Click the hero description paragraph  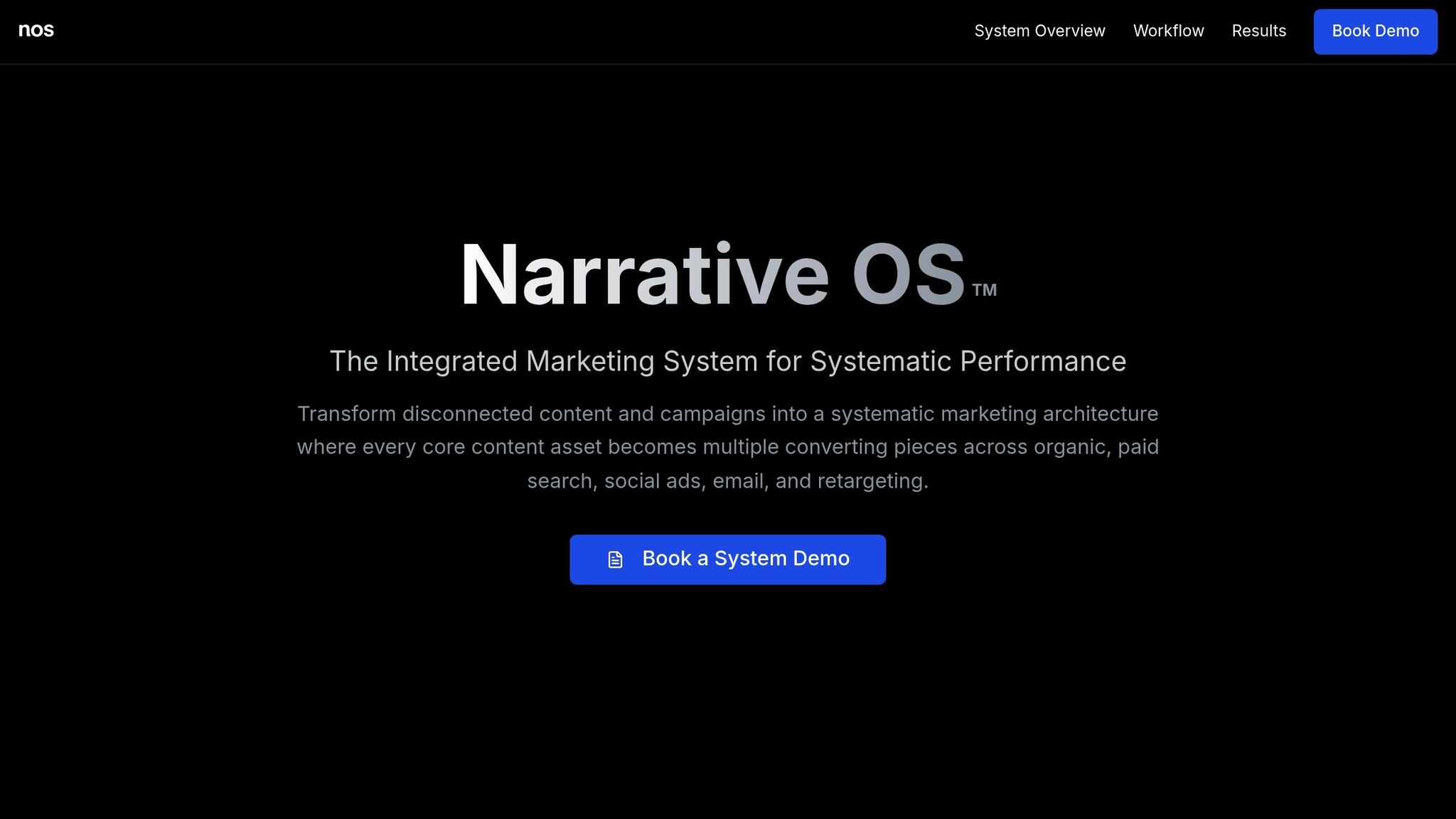pyautogui.click(x=727, y=446)
